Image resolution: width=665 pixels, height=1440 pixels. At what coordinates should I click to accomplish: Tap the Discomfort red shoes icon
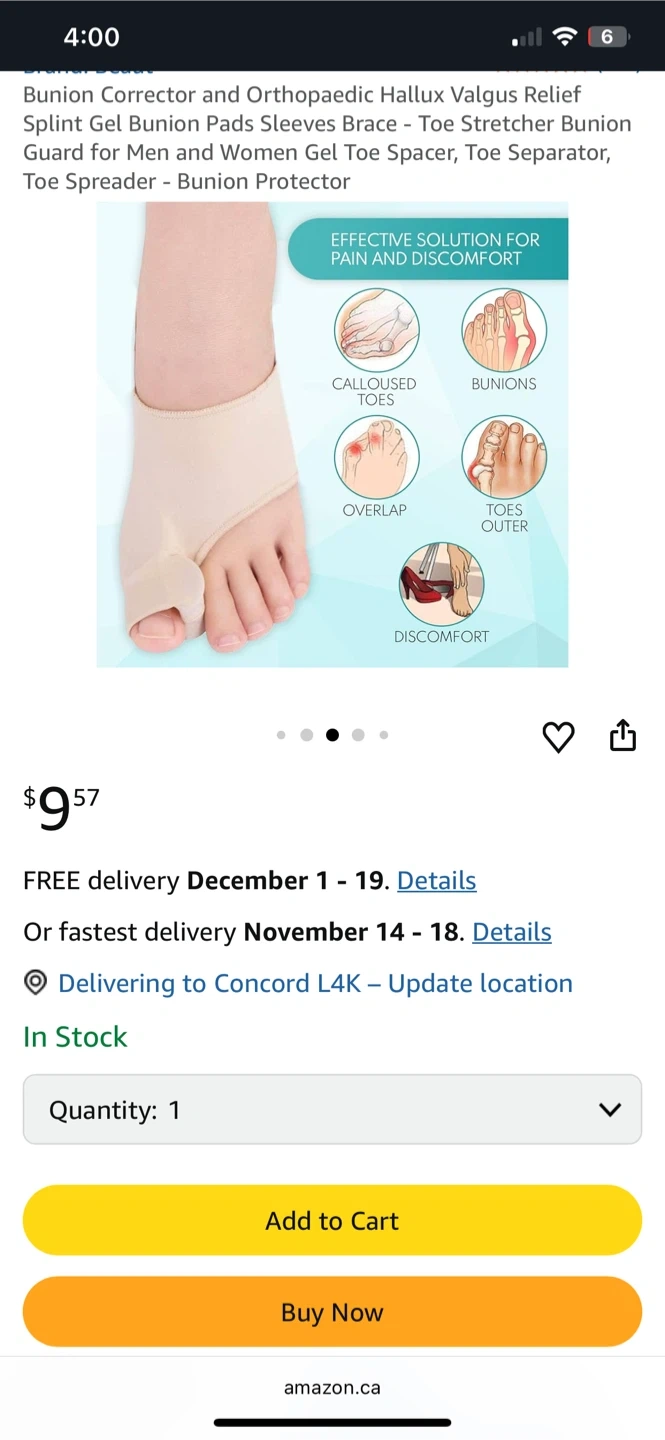coord(441,584)
